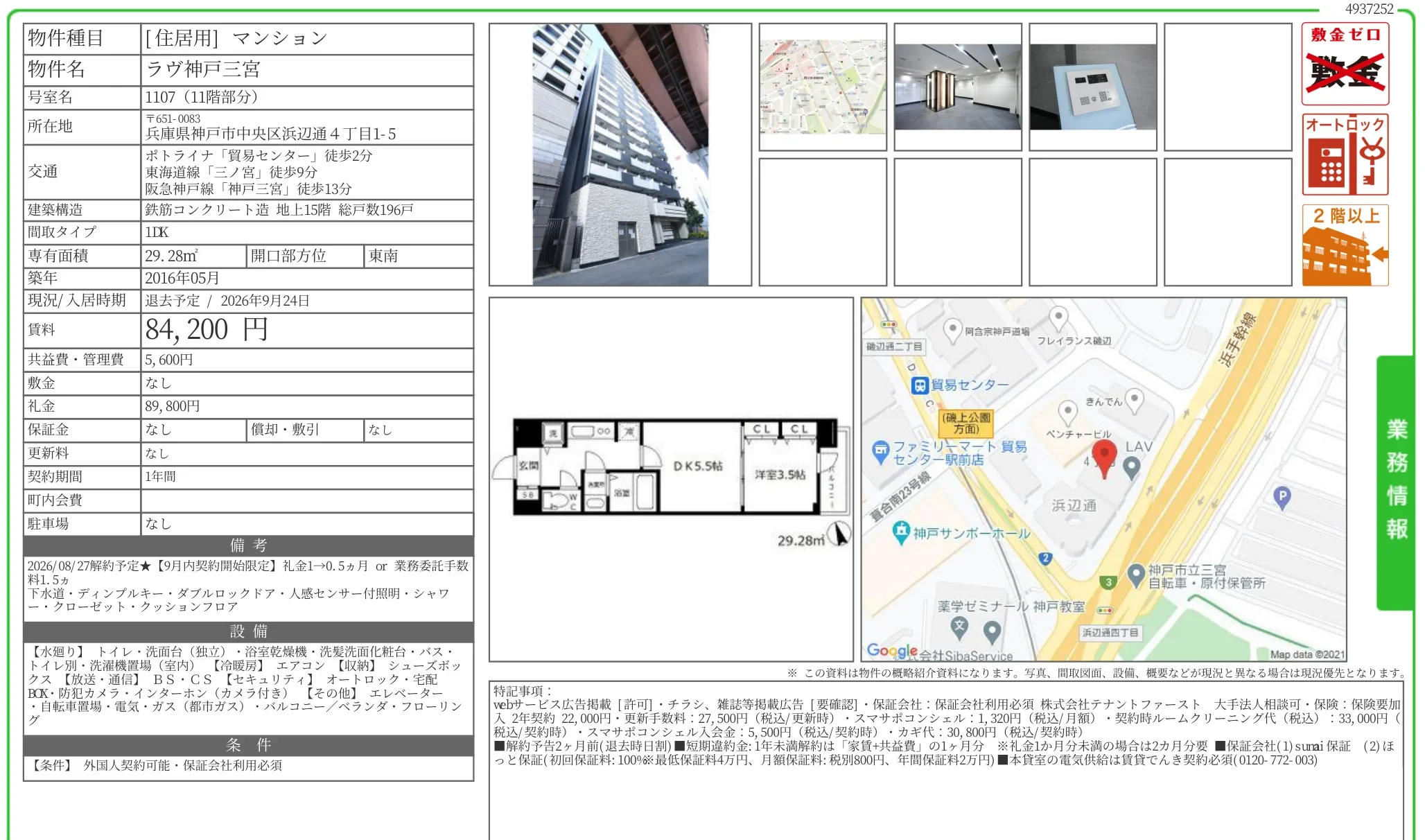Select the 礼金 value 89,800円
This screenshot has width=1425, height=840.
(173, 406)
